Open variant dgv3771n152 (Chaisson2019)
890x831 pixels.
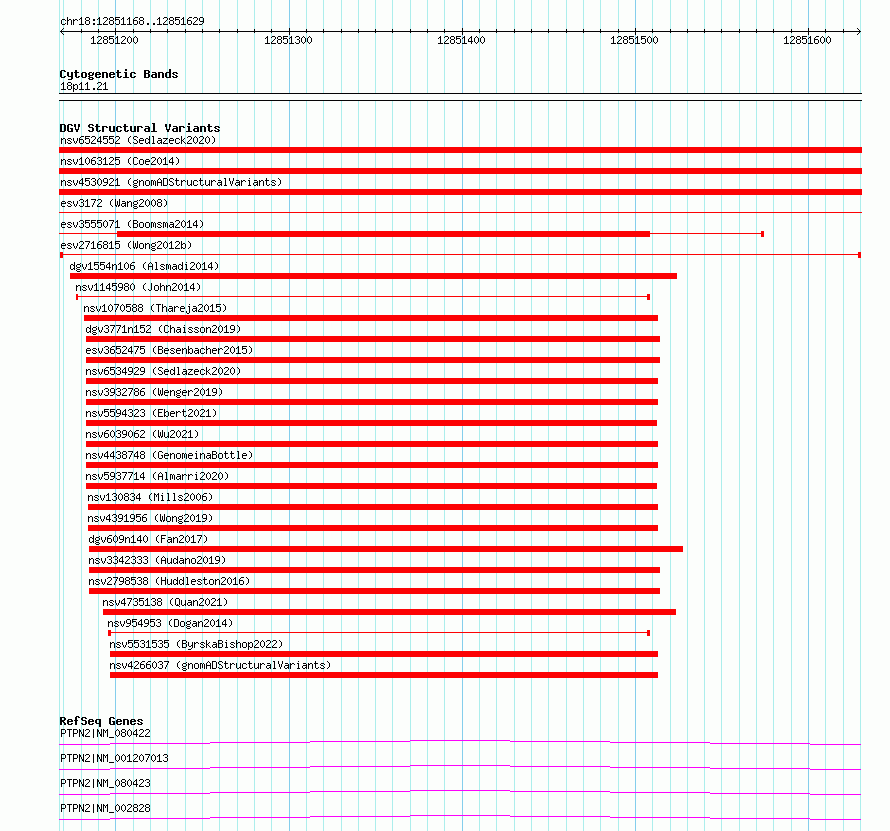pos(163,329)
